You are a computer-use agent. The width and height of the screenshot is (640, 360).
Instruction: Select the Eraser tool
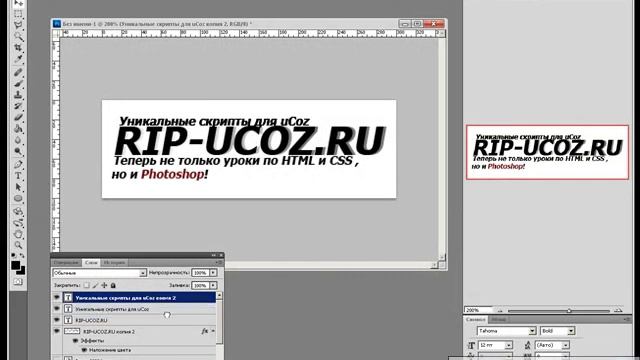[18, 118]
